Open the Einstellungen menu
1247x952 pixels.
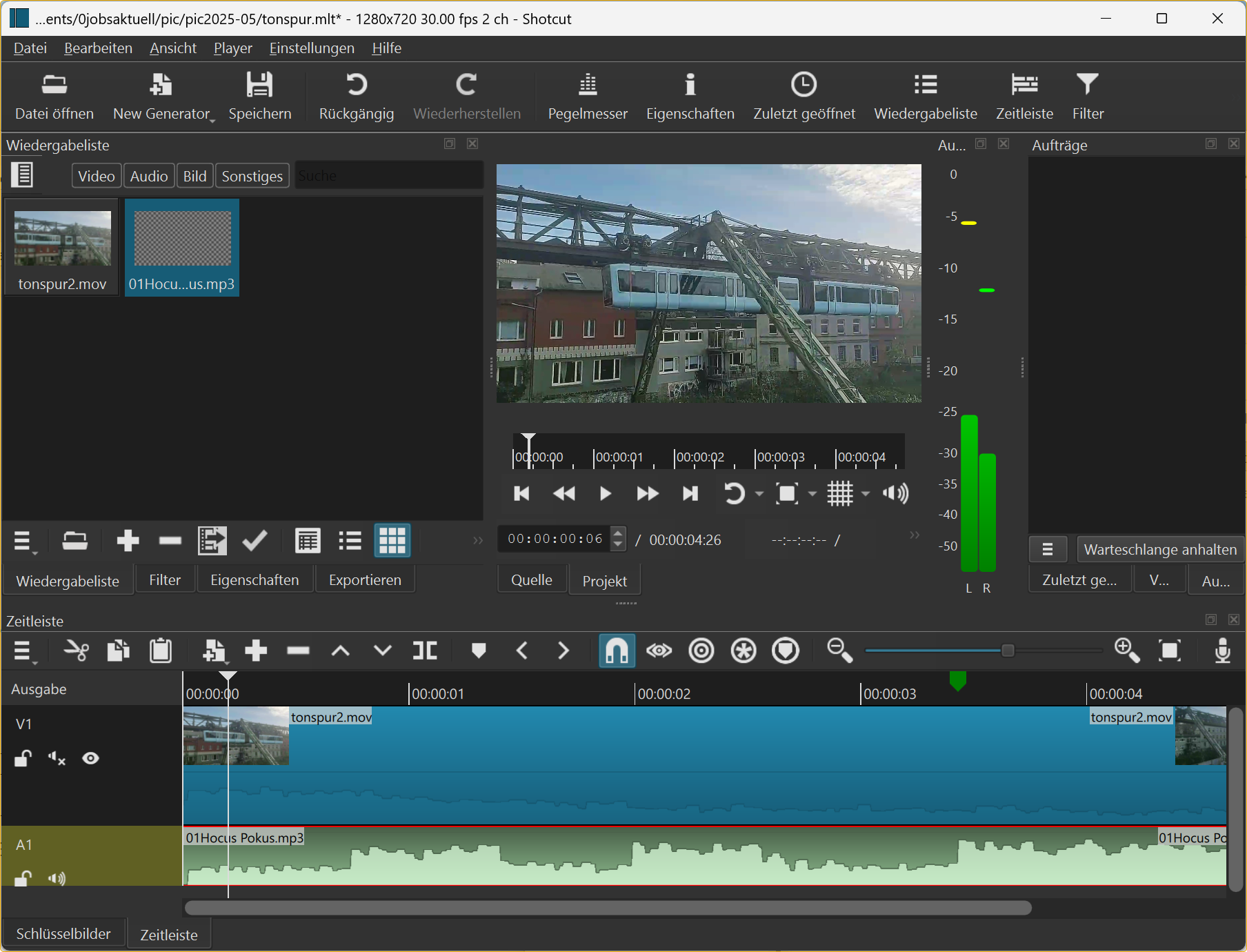(312, 48)
